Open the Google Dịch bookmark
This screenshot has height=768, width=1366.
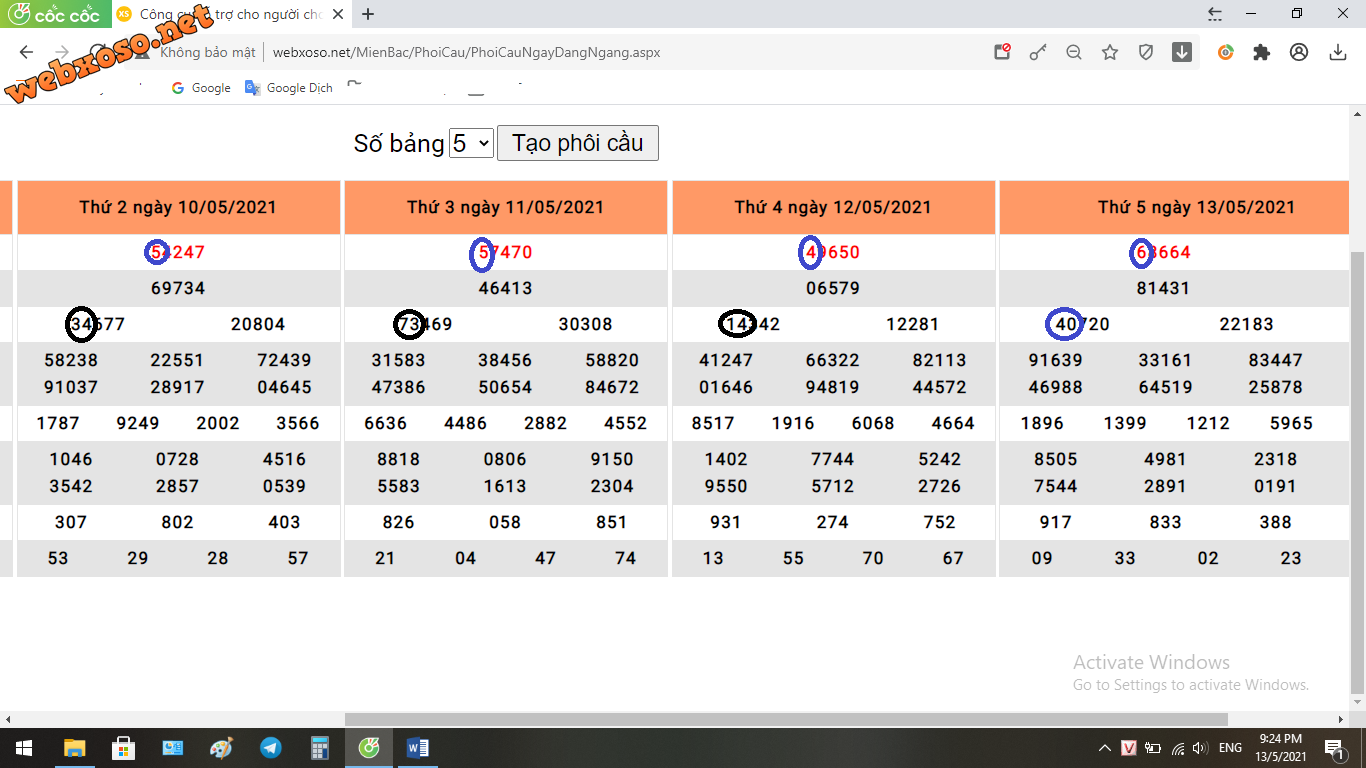(x=289, y=88)
